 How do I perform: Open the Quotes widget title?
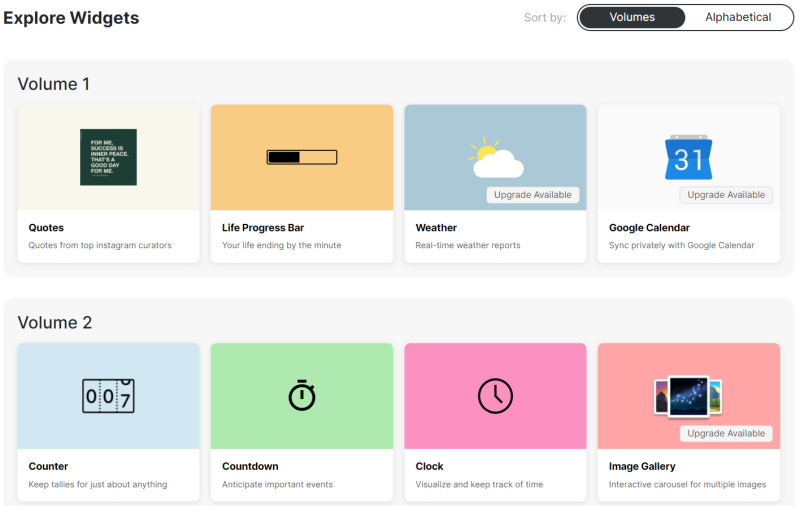tap(46, 227)
